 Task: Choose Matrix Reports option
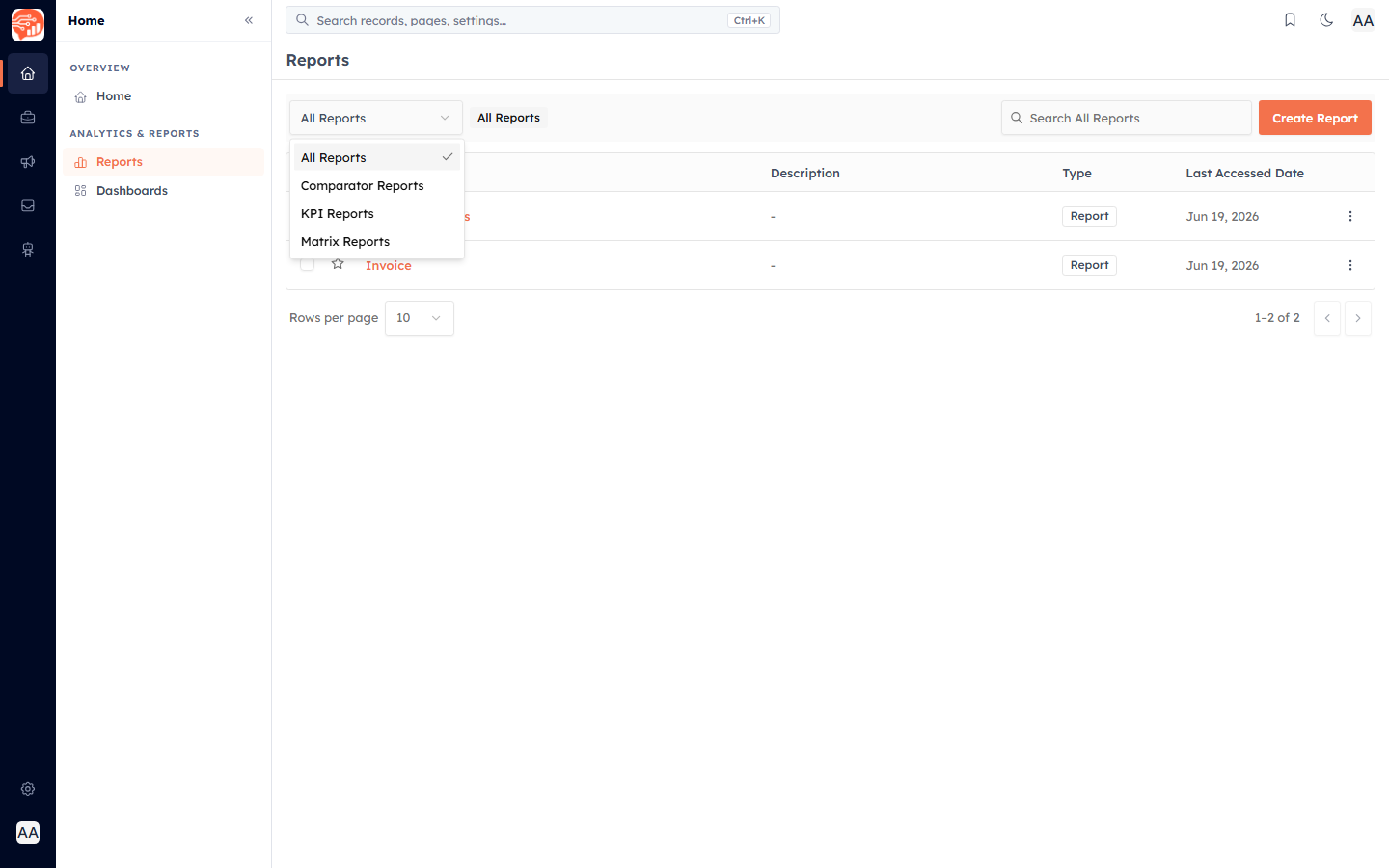pyautogui.click(x=377, y=241)
